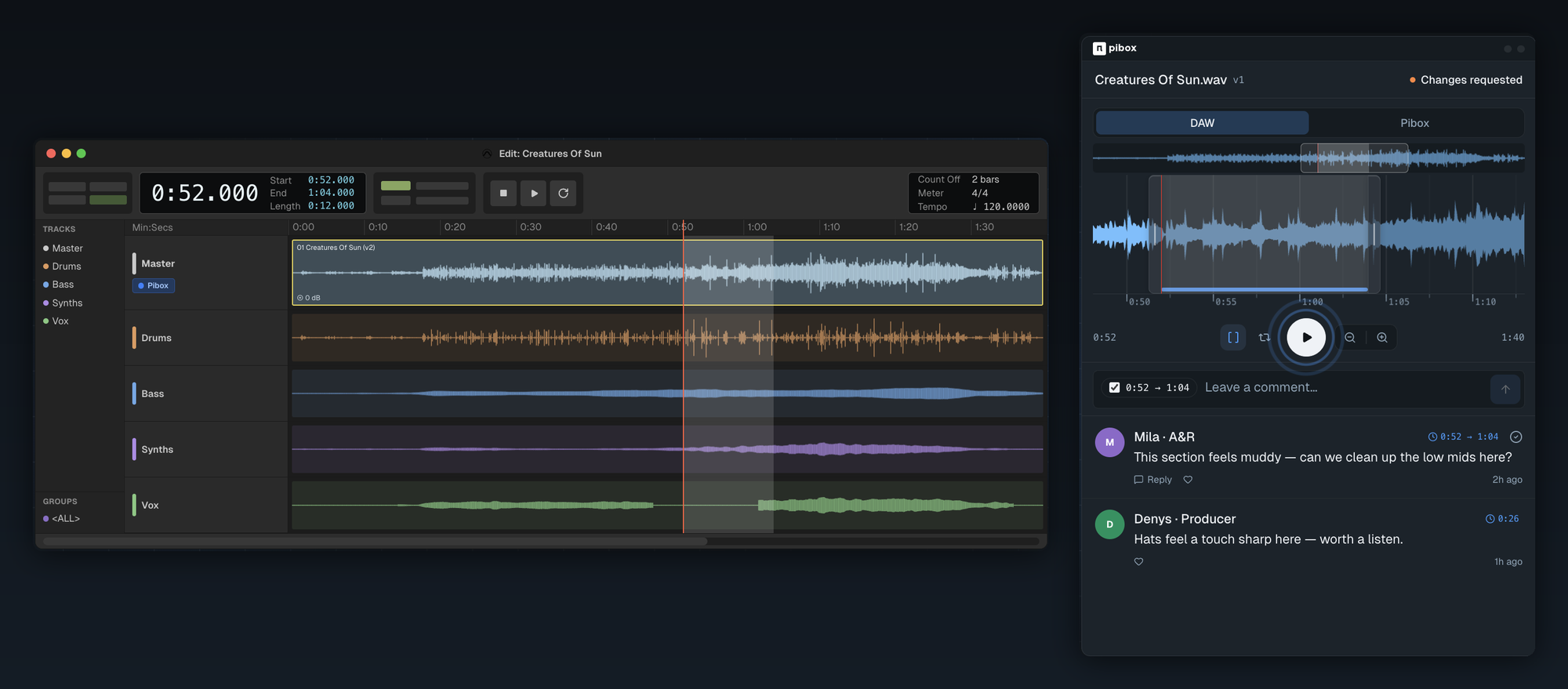
Task: Click the Bass track header
Action: (x=206, y=393)
